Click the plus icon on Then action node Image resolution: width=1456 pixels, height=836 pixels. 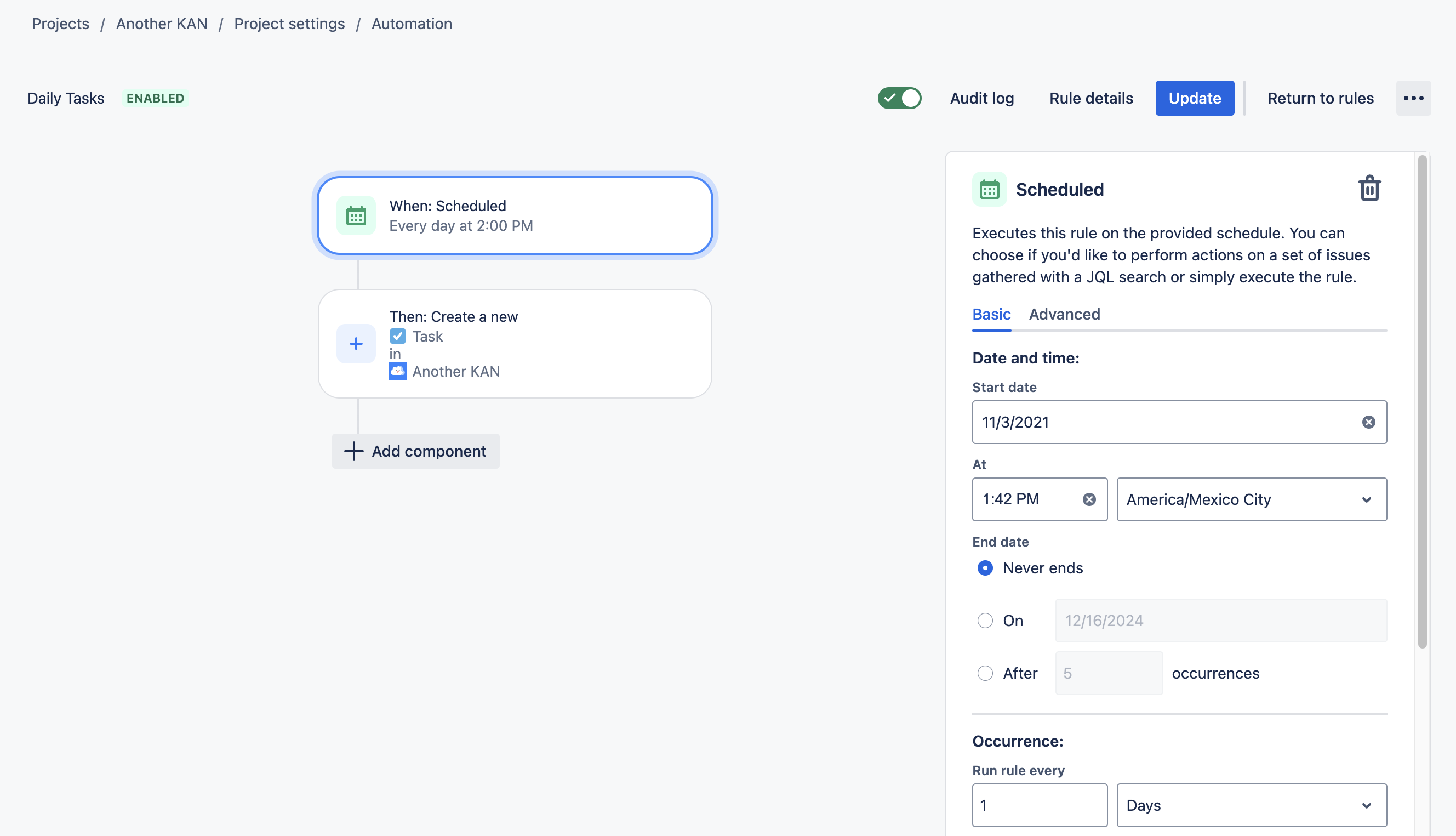(356, 343)
